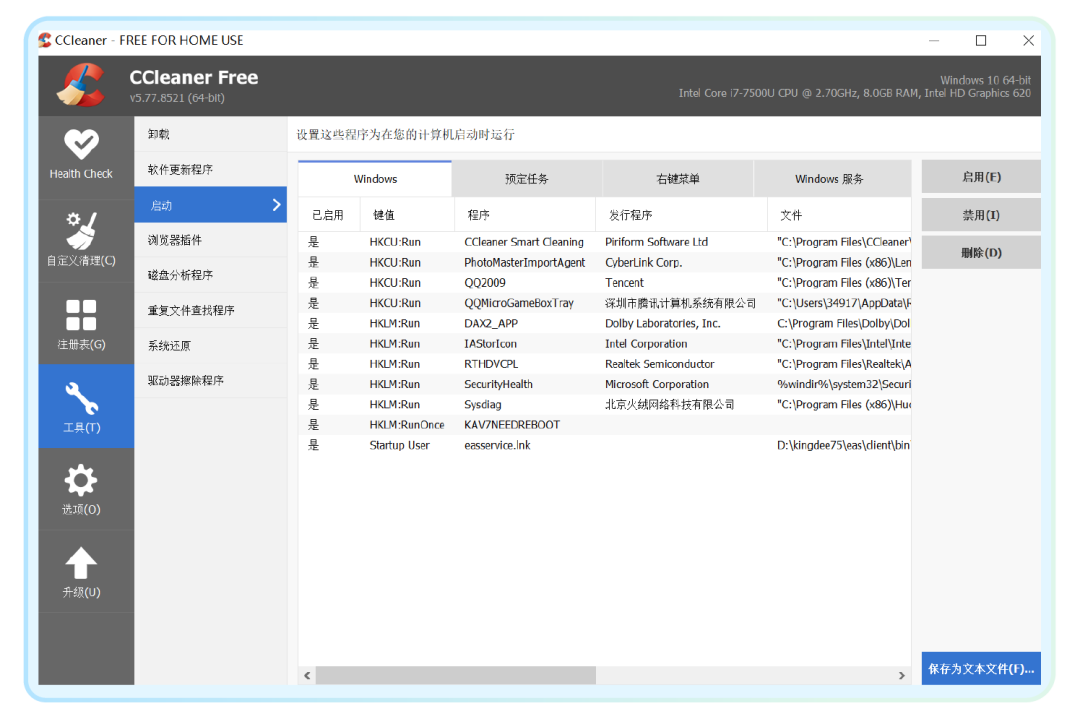1080x719 pixels.
Task: Select the Sysdiag row
Action: pos(605,404)
